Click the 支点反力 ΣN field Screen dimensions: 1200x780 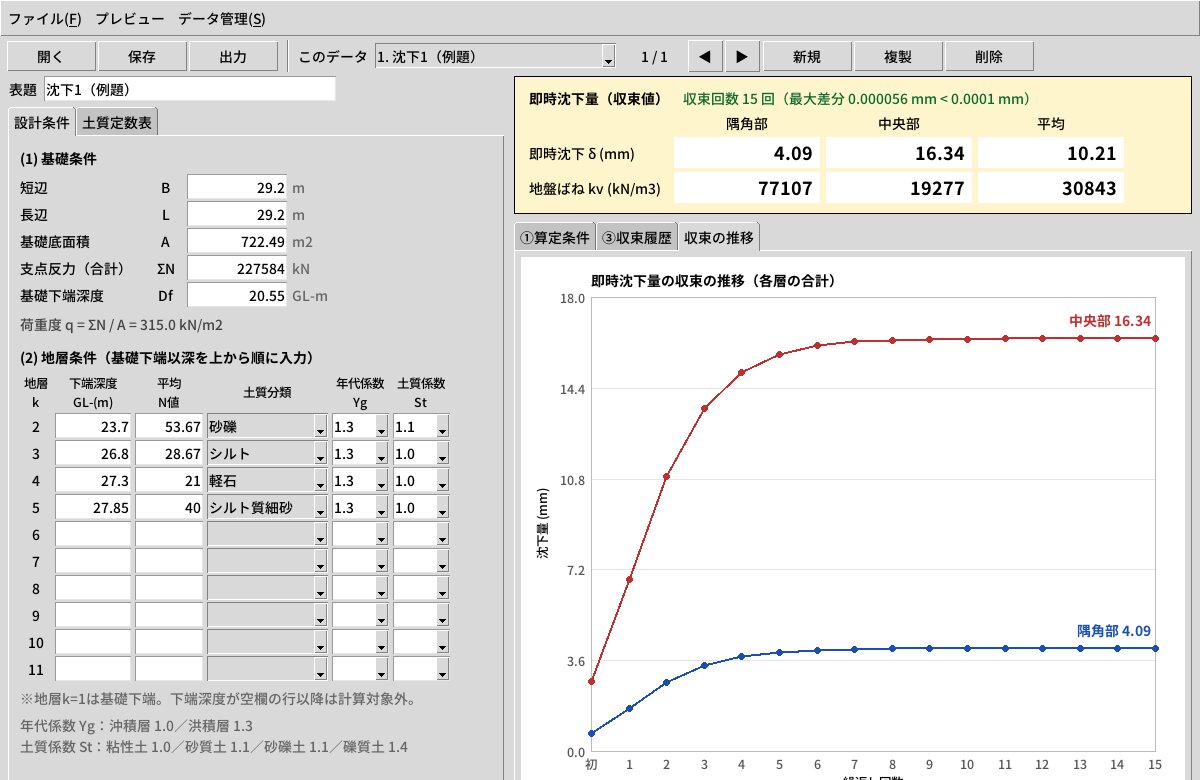238,269
